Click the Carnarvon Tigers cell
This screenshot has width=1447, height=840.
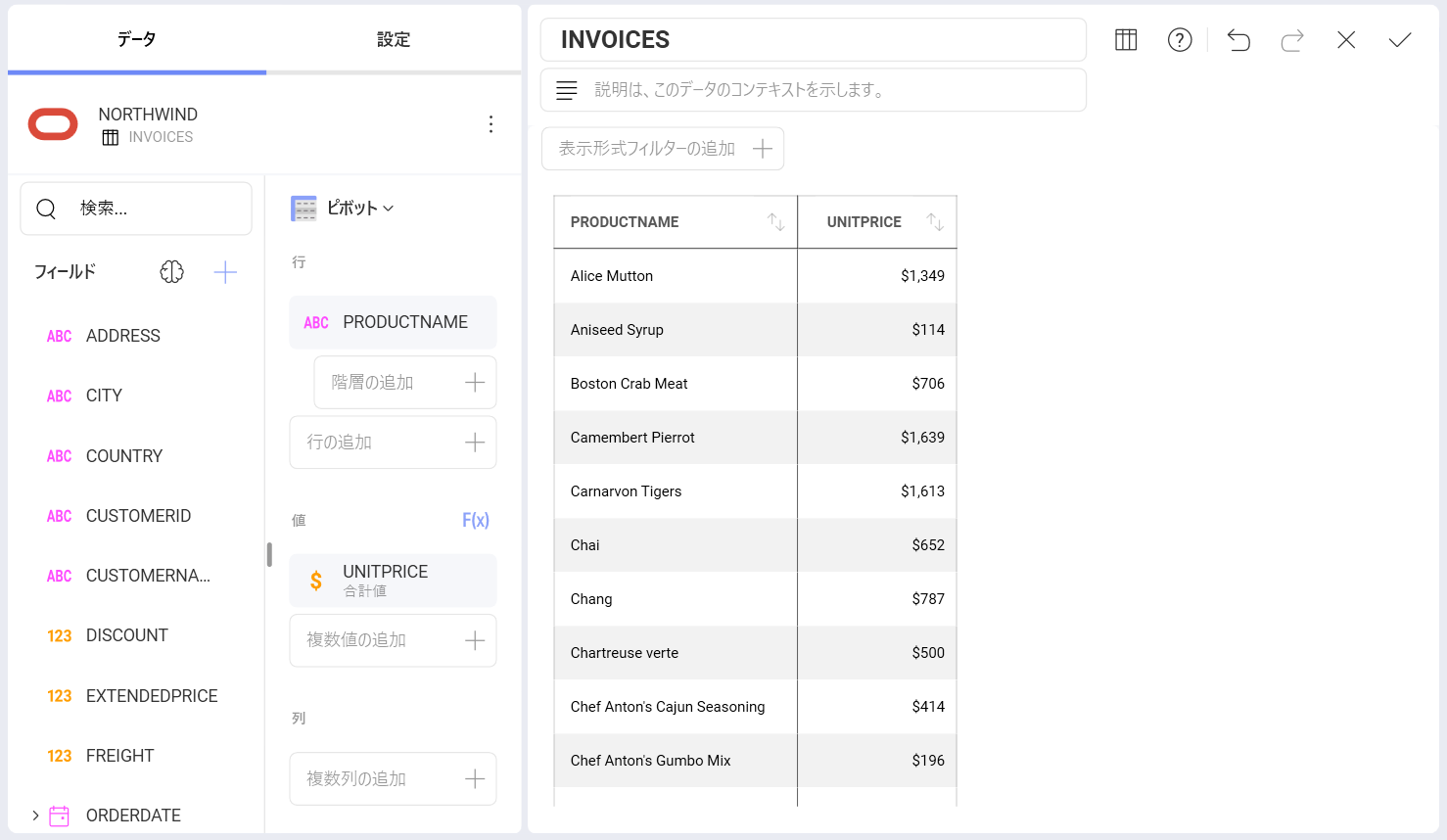point(676,491)
